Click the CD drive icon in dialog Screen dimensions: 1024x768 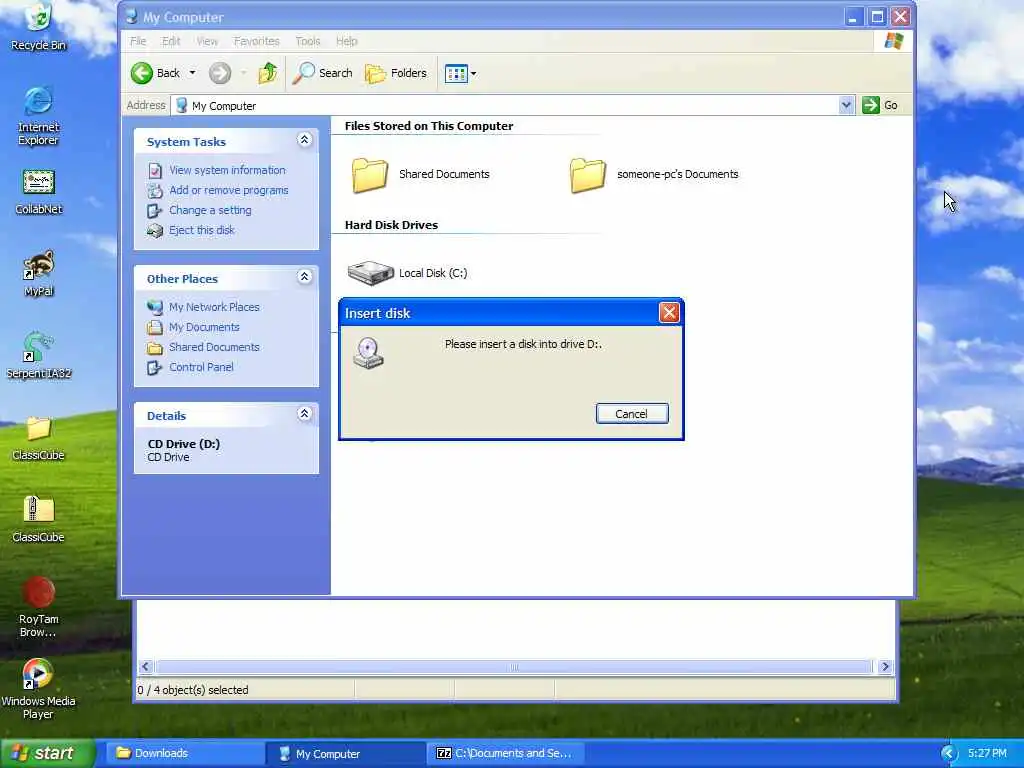point(368,353)
